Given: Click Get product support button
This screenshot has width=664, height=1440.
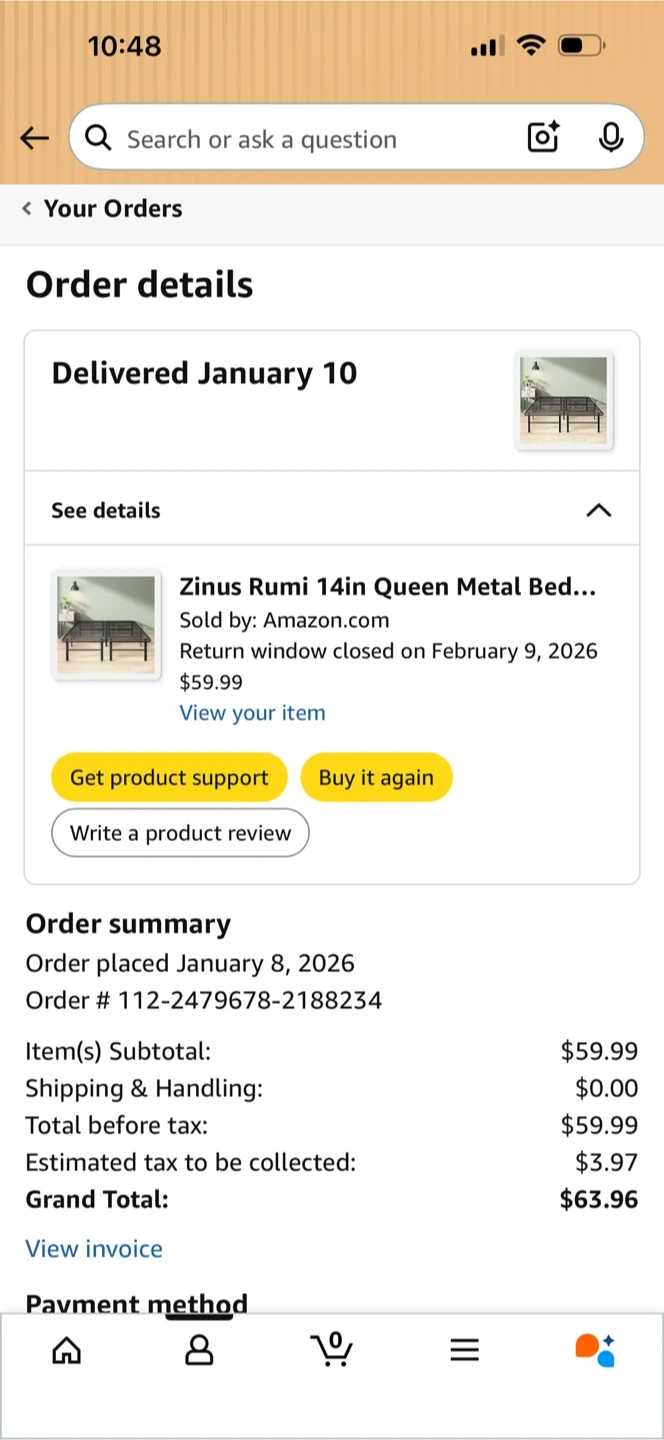Looking at the screenshot, I should tap(169, 778).
